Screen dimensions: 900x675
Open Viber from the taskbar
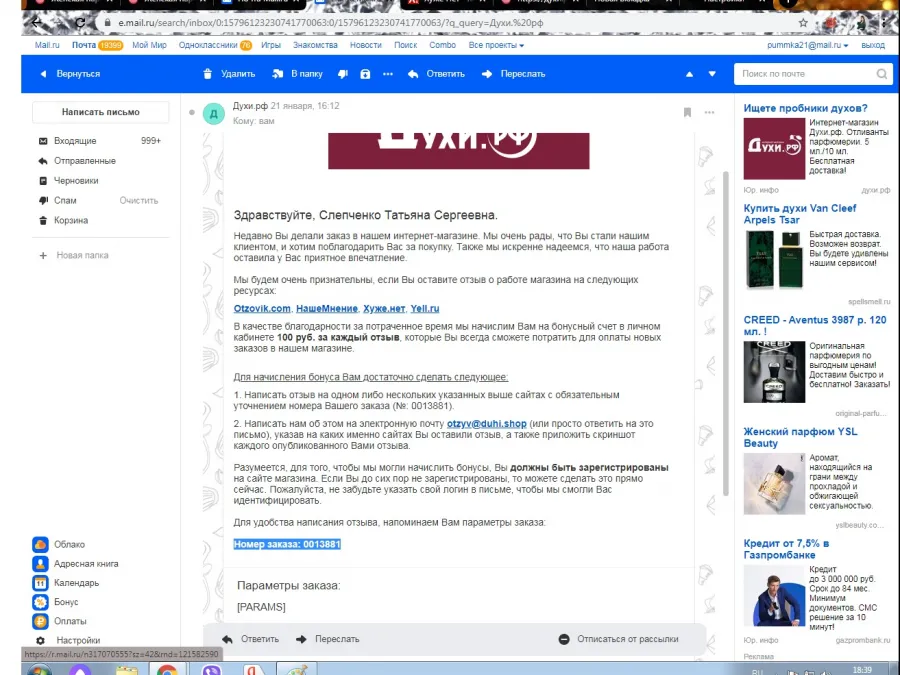(x=212, y=670)
